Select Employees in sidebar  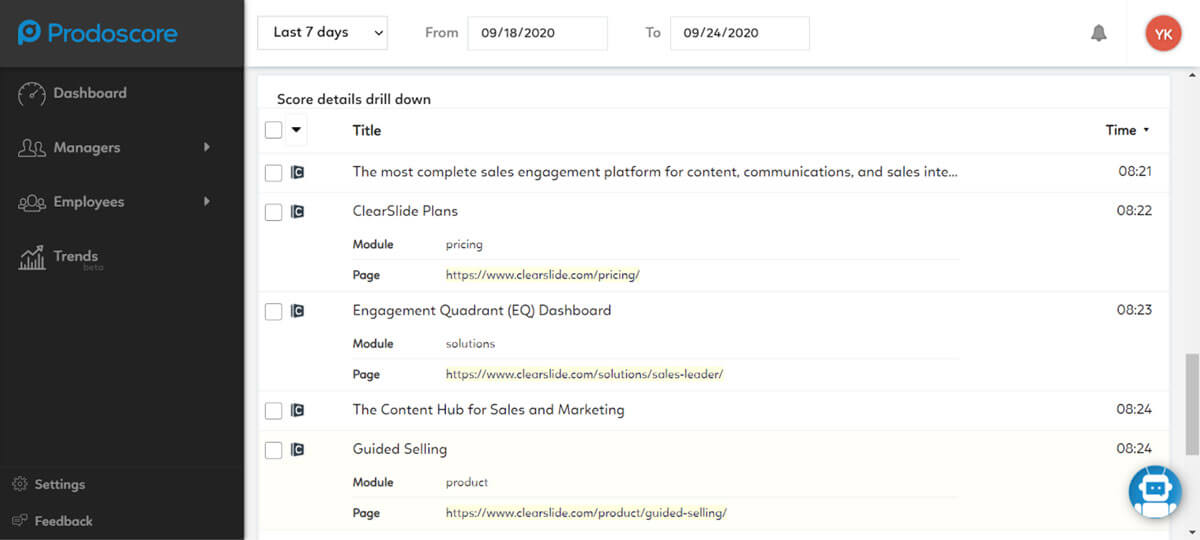pos(89,202)
